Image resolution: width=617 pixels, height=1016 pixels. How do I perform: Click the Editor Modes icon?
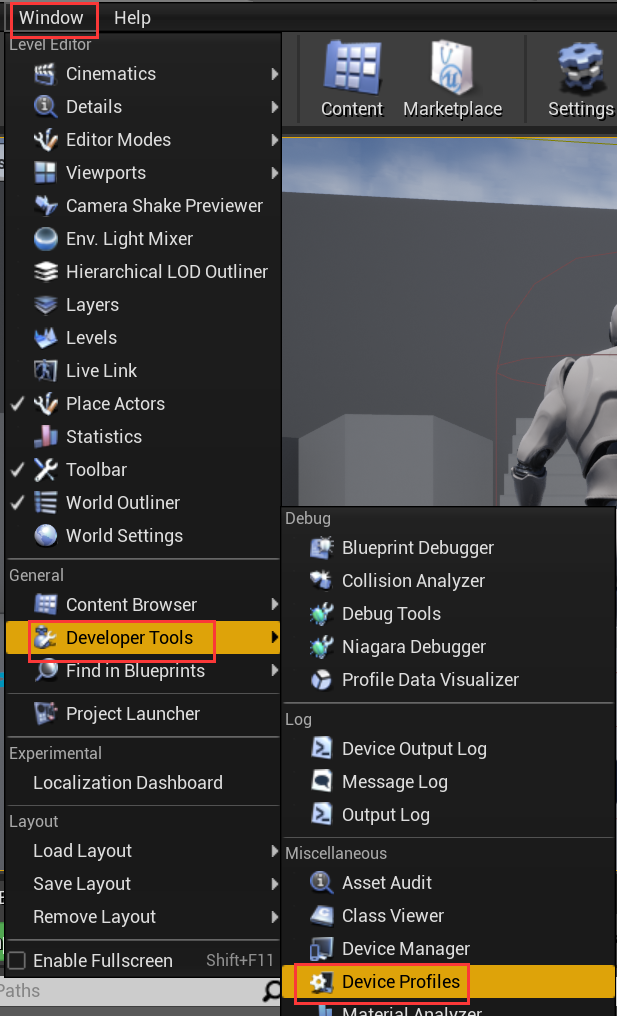click(x=45, y=140)
